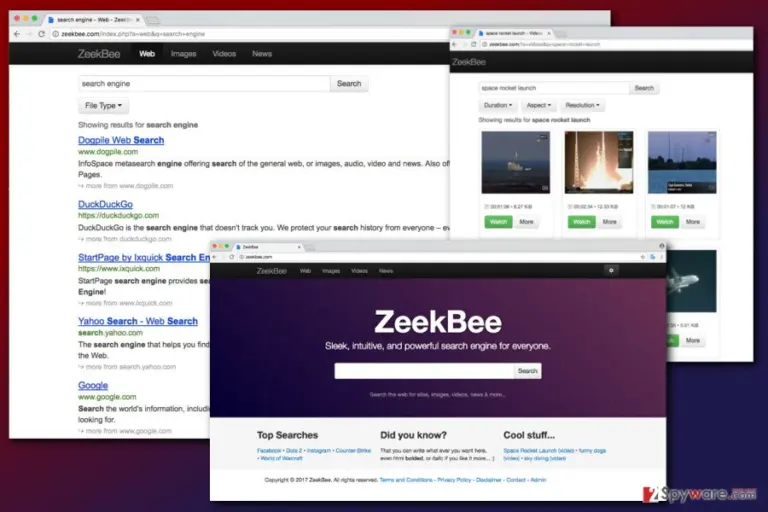Image resolution: width=768 pixels, height=512 pixels.
Task: Select the rocket liftoff video thumbnail
Action: [599, 162]
